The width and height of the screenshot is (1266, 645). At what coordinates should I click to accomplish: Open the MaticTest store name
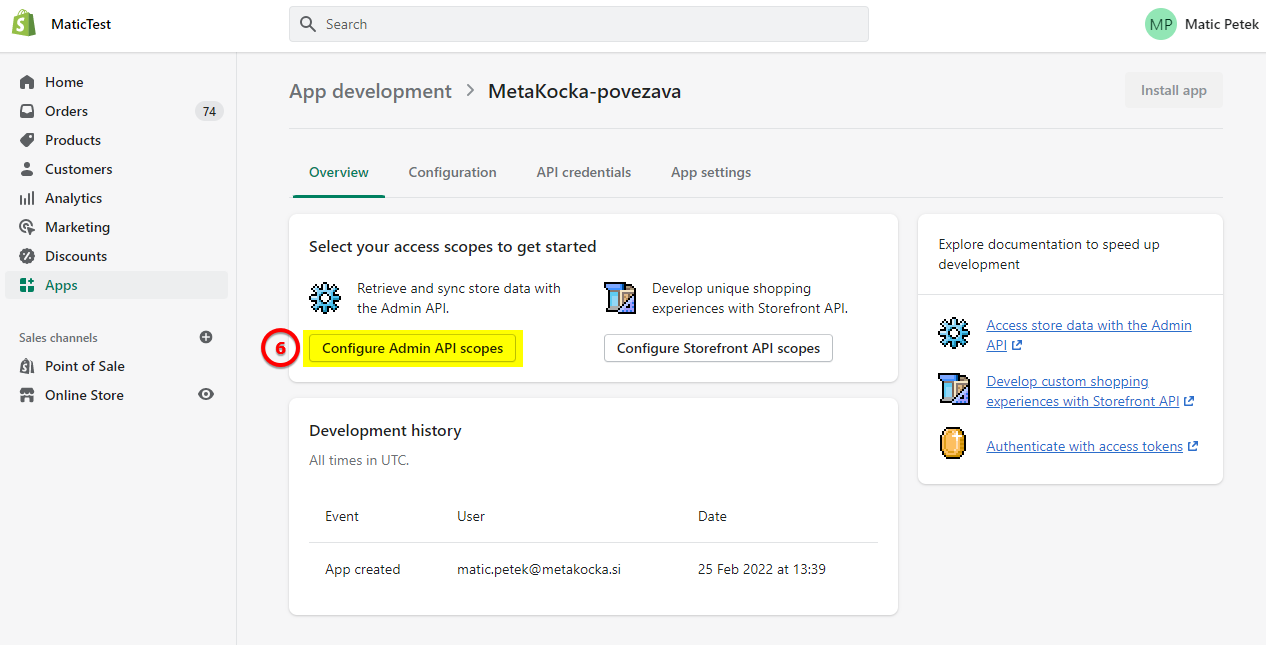[81, 24]
